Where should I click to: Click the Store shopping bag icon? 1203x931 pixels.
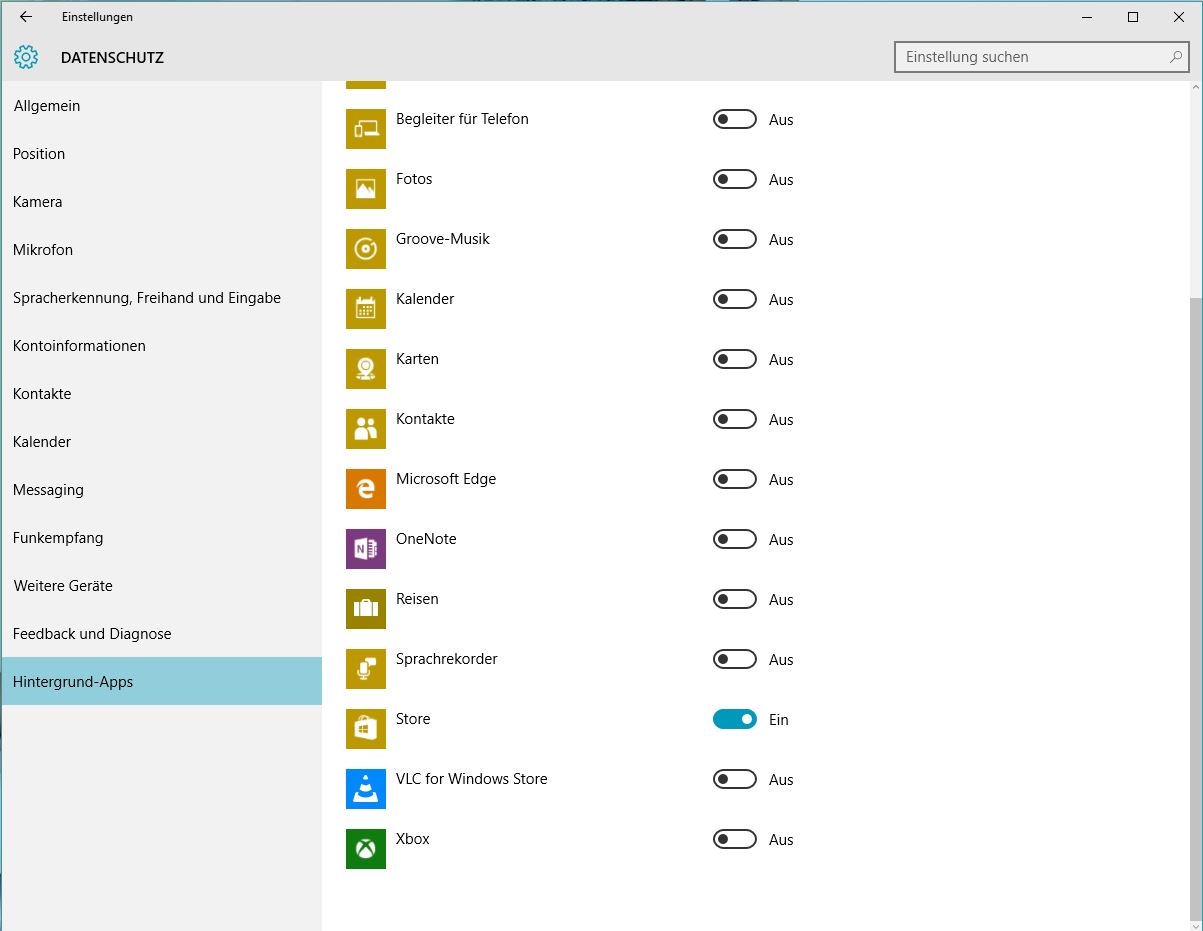pyautogui.click(x=366, y=729)
